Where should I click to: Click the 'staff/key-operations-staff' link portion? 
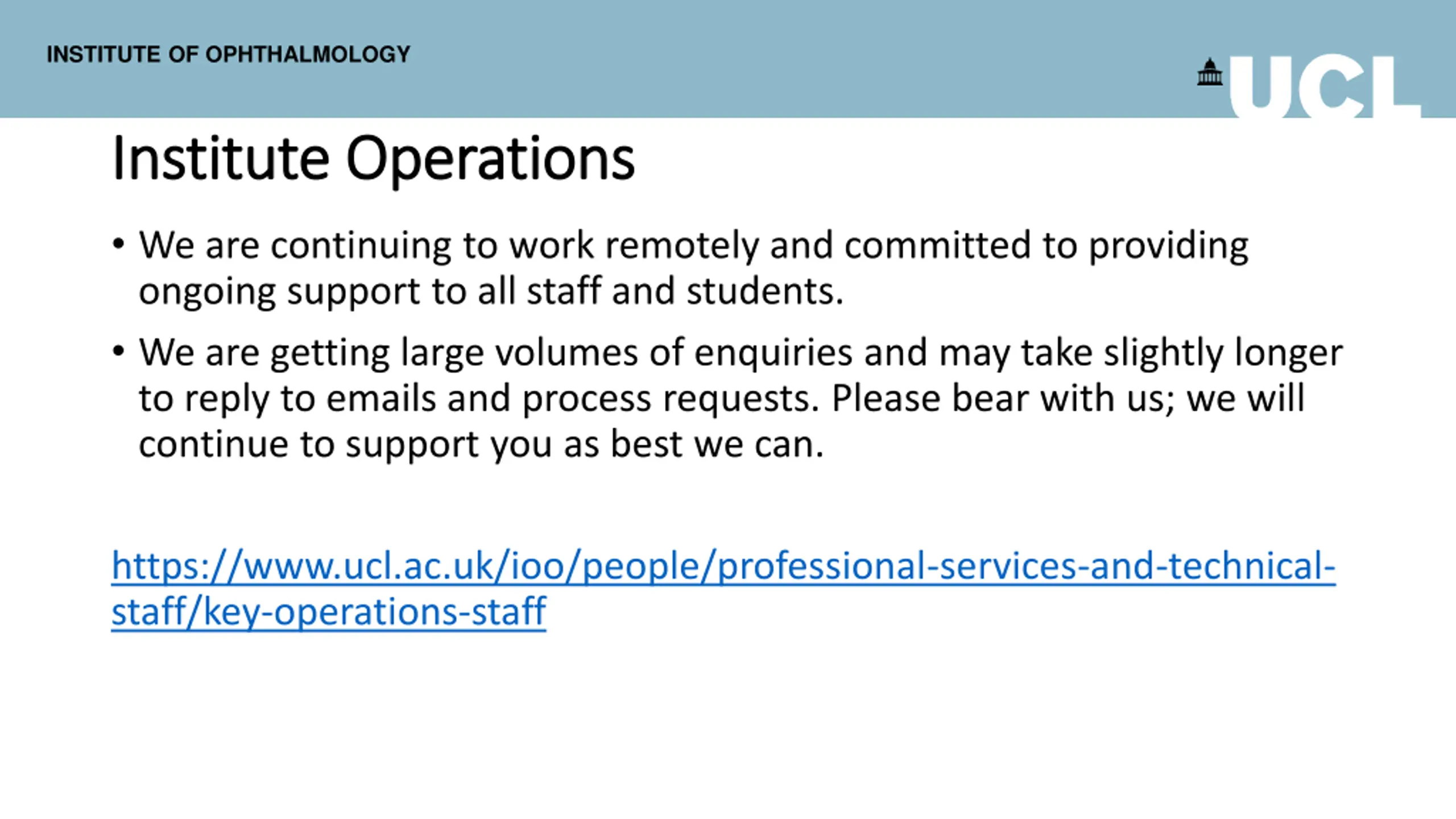pyautogui.click(x=329, y=612)
